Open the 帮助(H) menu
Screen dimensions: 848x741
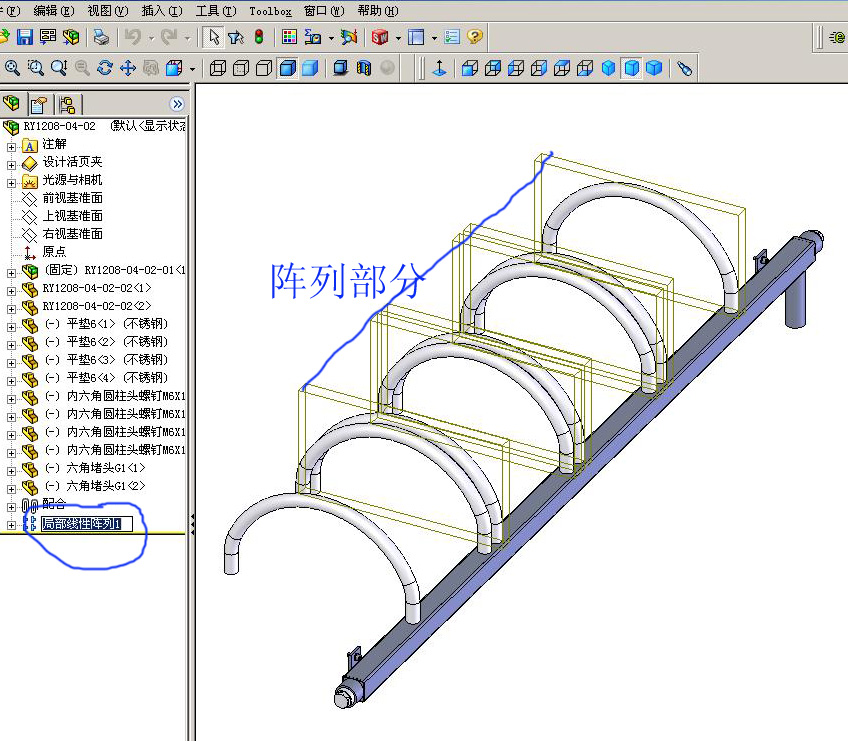click(x=377, y=11)
